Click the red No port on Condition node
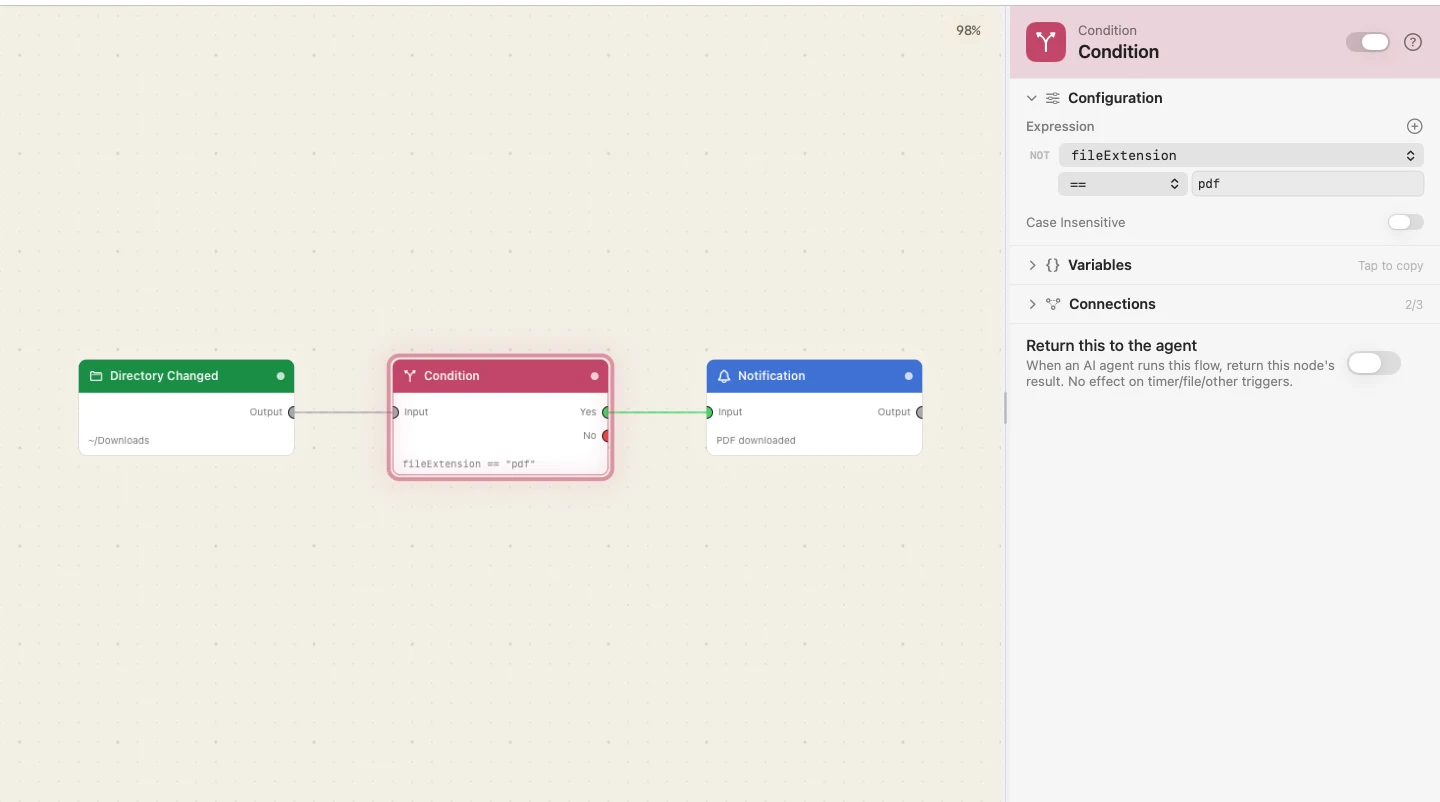Screen dimensions: 1440x802 (606, 436)
